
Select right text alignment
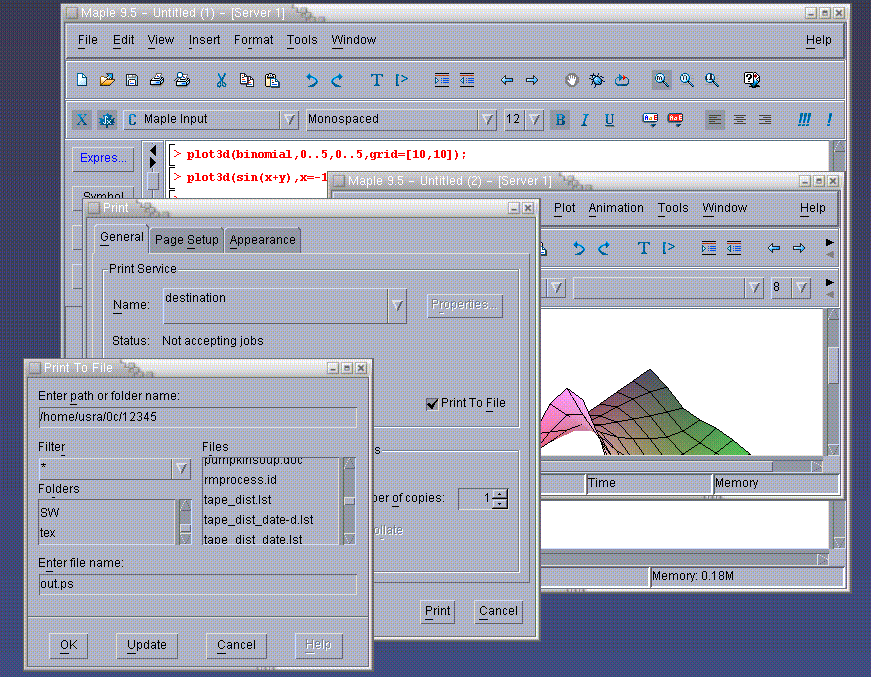coord(765,119)
